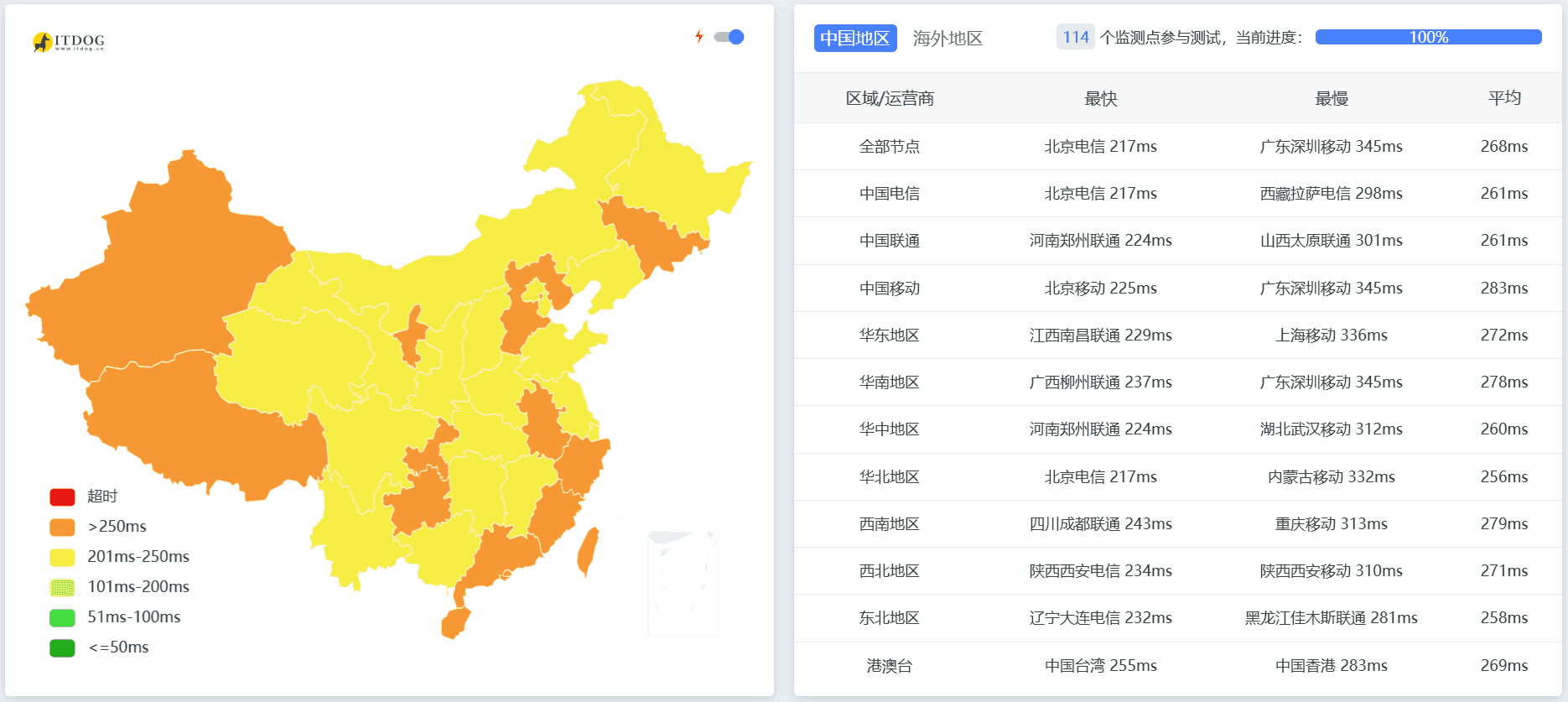Click the South China Sea inset map

(x=683, y=583)
